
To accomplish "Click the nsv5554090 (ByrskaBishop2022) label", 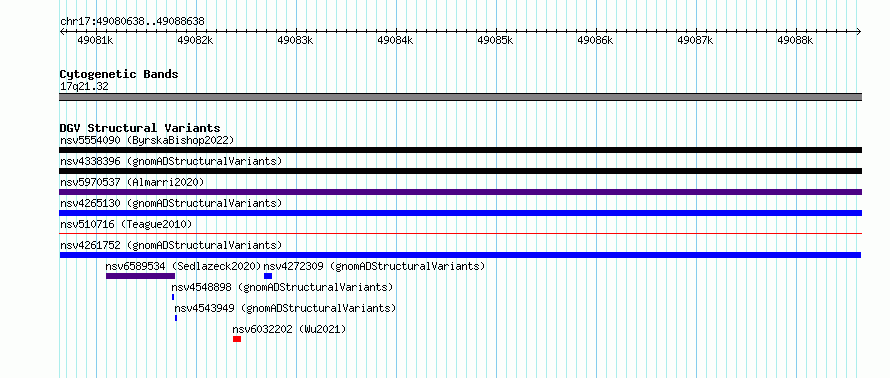I will pos(147,140).
